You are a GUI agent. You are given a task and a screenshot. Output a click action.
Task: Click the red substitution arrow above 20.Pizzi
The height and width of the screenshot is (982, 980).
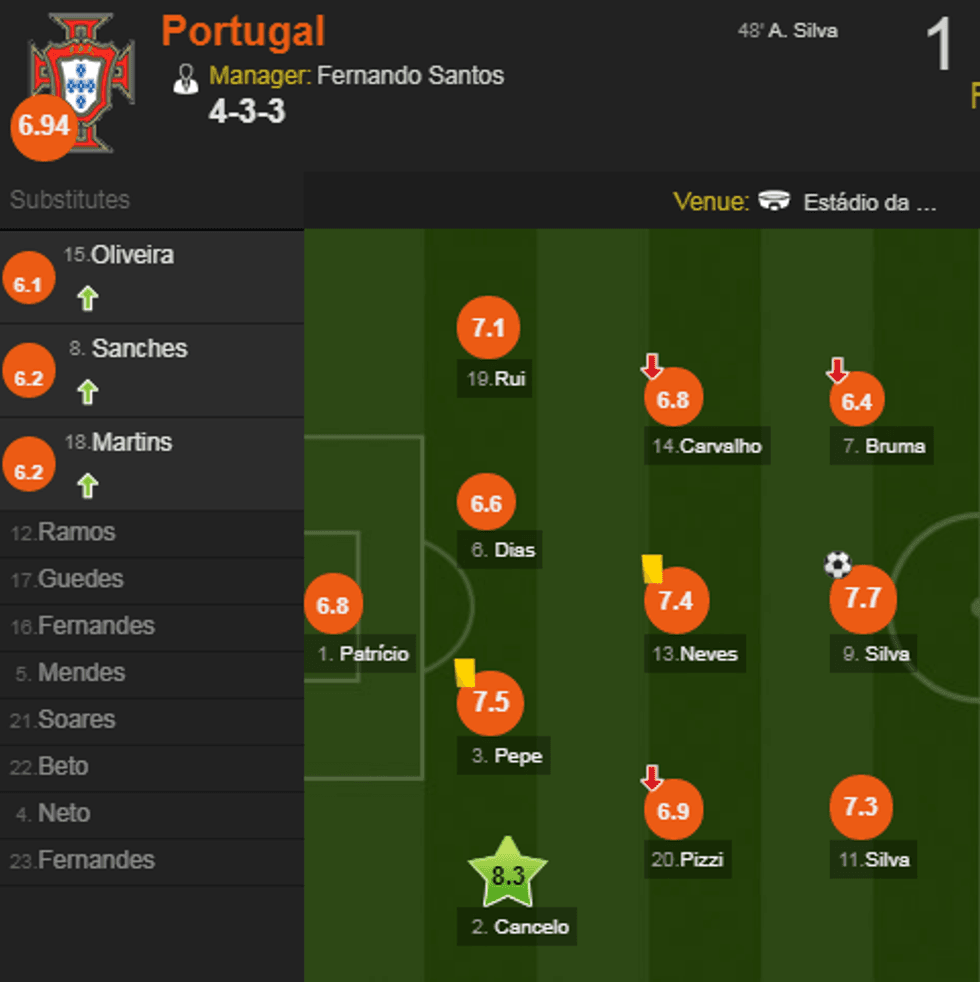(x=651, y=775)
